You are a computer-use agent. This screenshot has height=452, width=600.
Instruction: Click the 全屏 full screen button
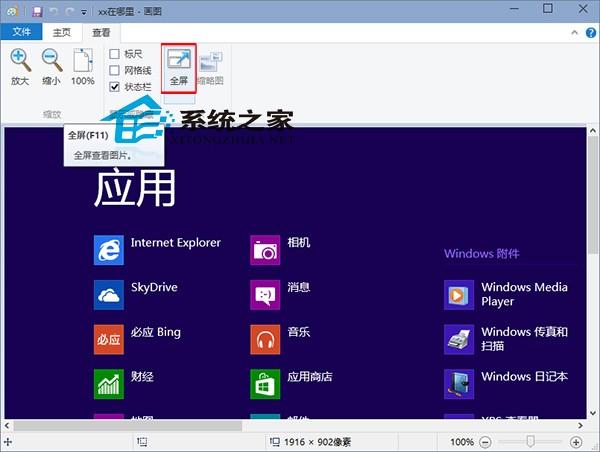(x=178, y=67)
